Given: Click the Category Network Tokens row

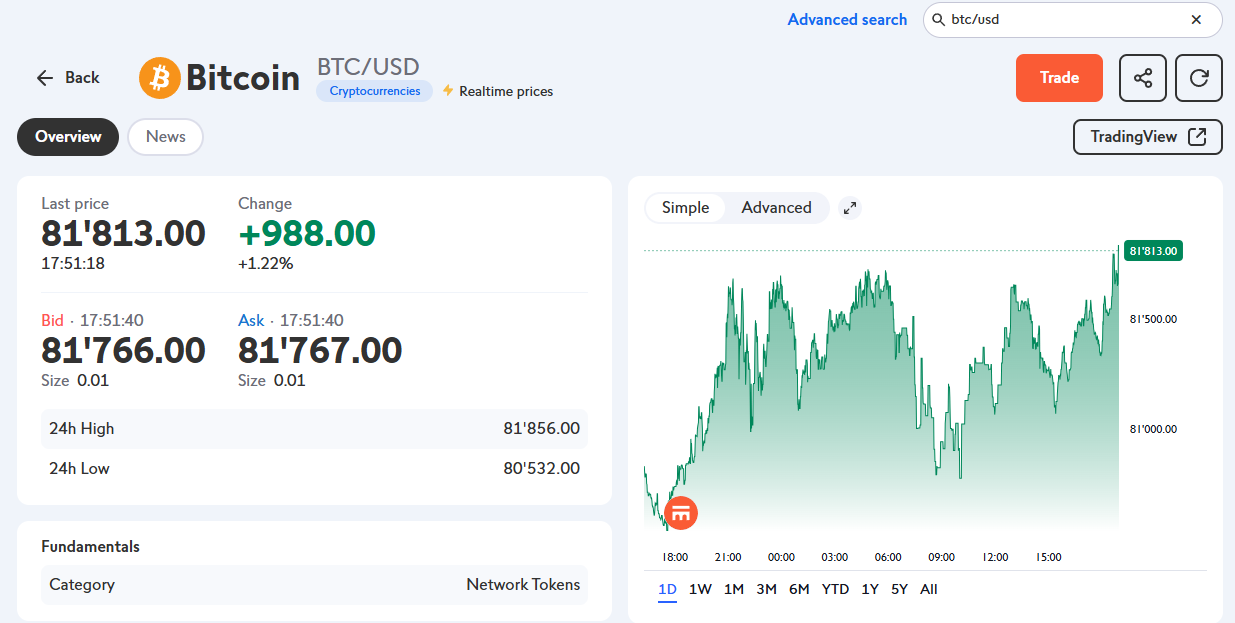Looking at the screenshot, I should (314, 585).
